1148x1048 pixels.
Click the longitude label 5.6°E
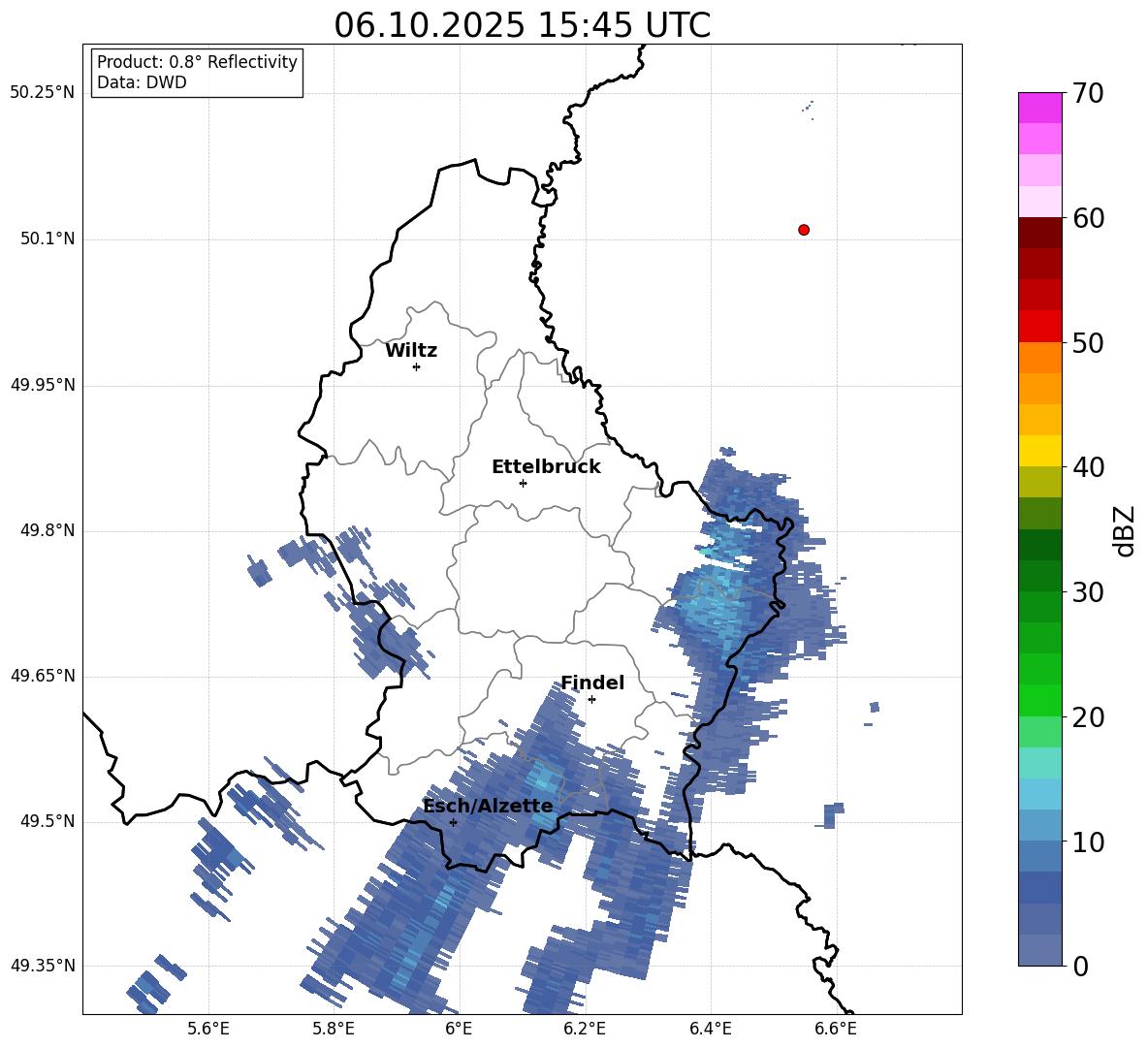pyautogui.click(x=208, y=1029)
